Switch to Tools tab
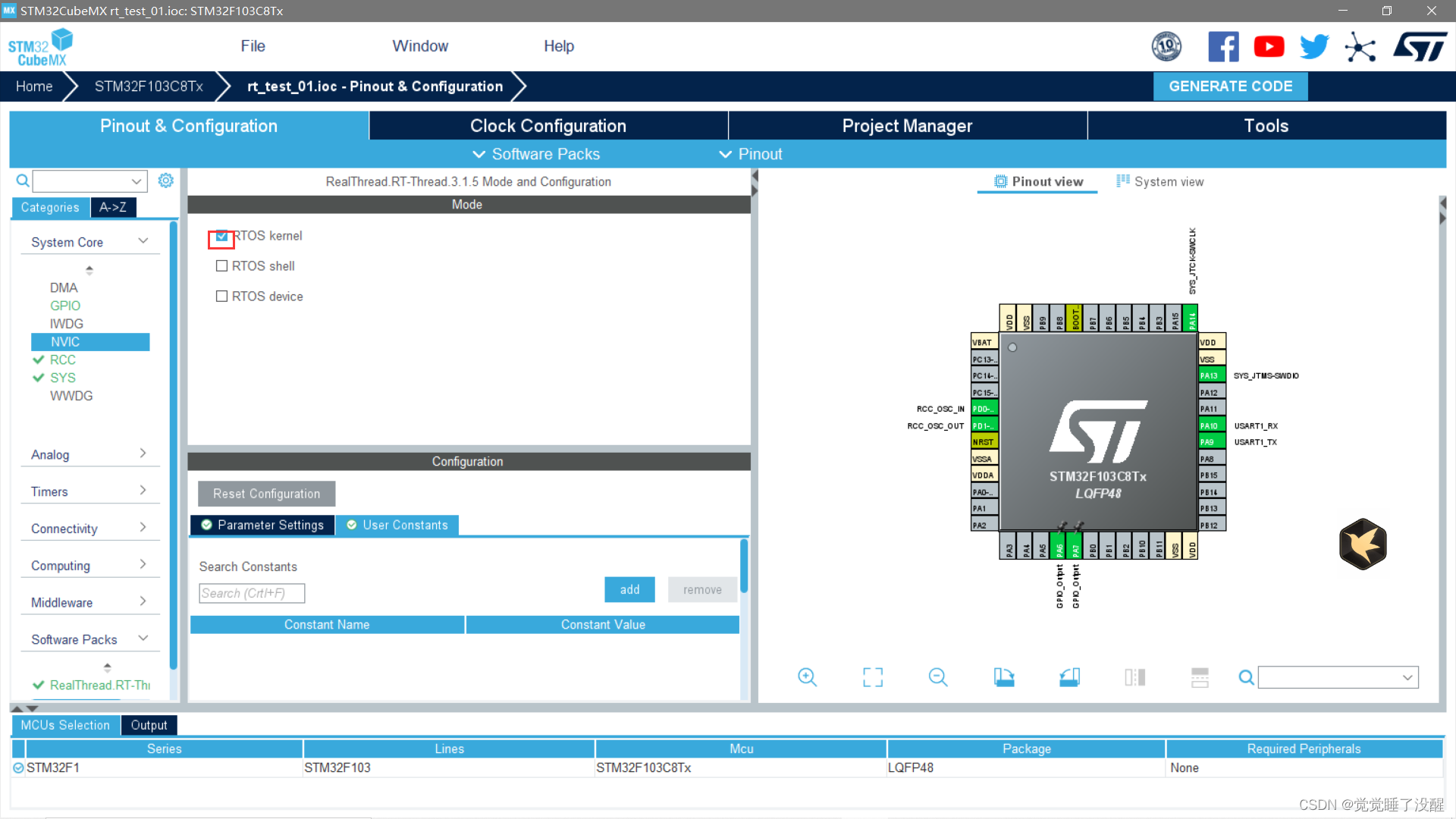The width and height of the screenshot is (1456, 819). coord(1266,126)
